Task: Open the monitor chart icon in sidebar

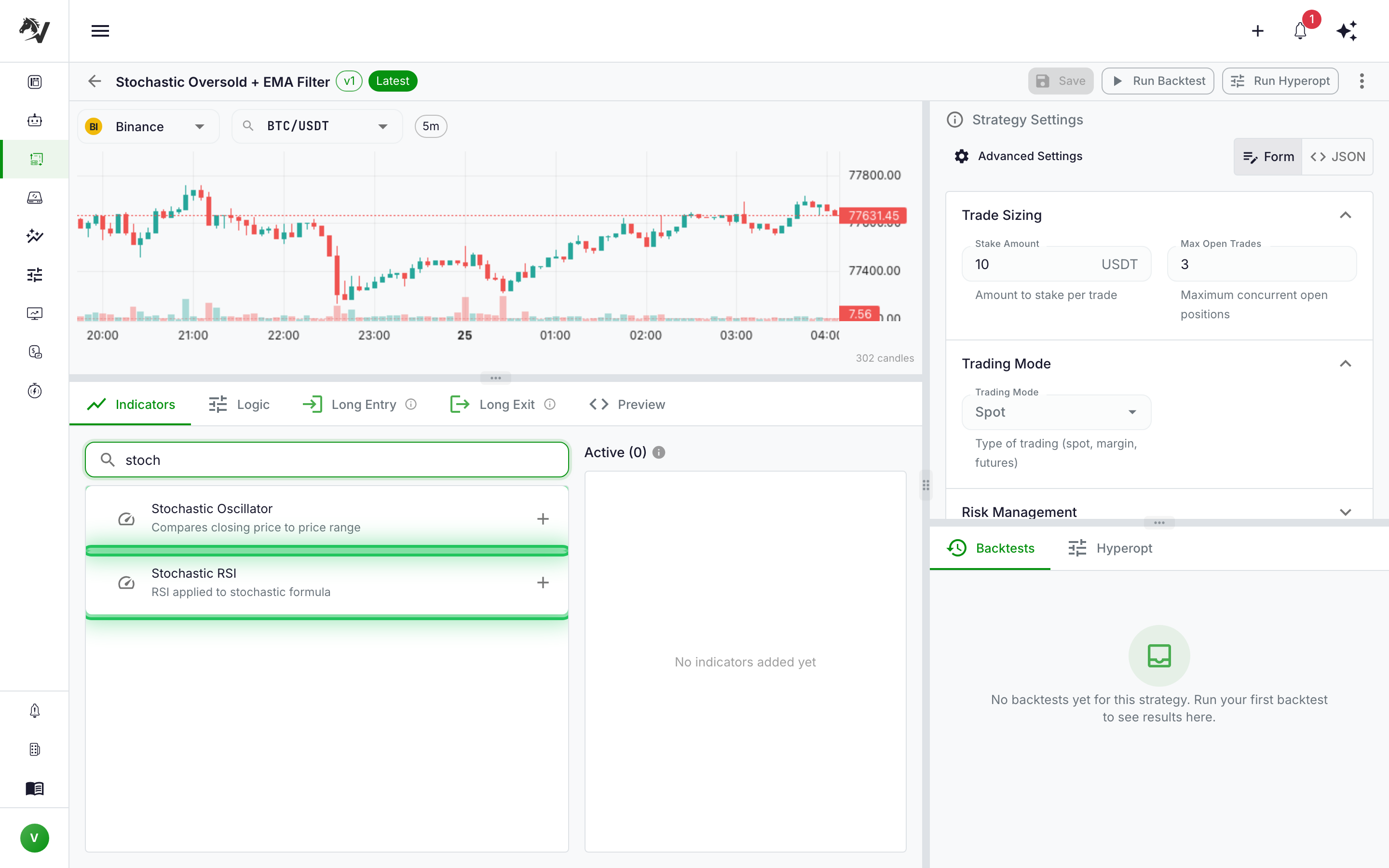Action: pyautogui.click(x=34, y=313)
